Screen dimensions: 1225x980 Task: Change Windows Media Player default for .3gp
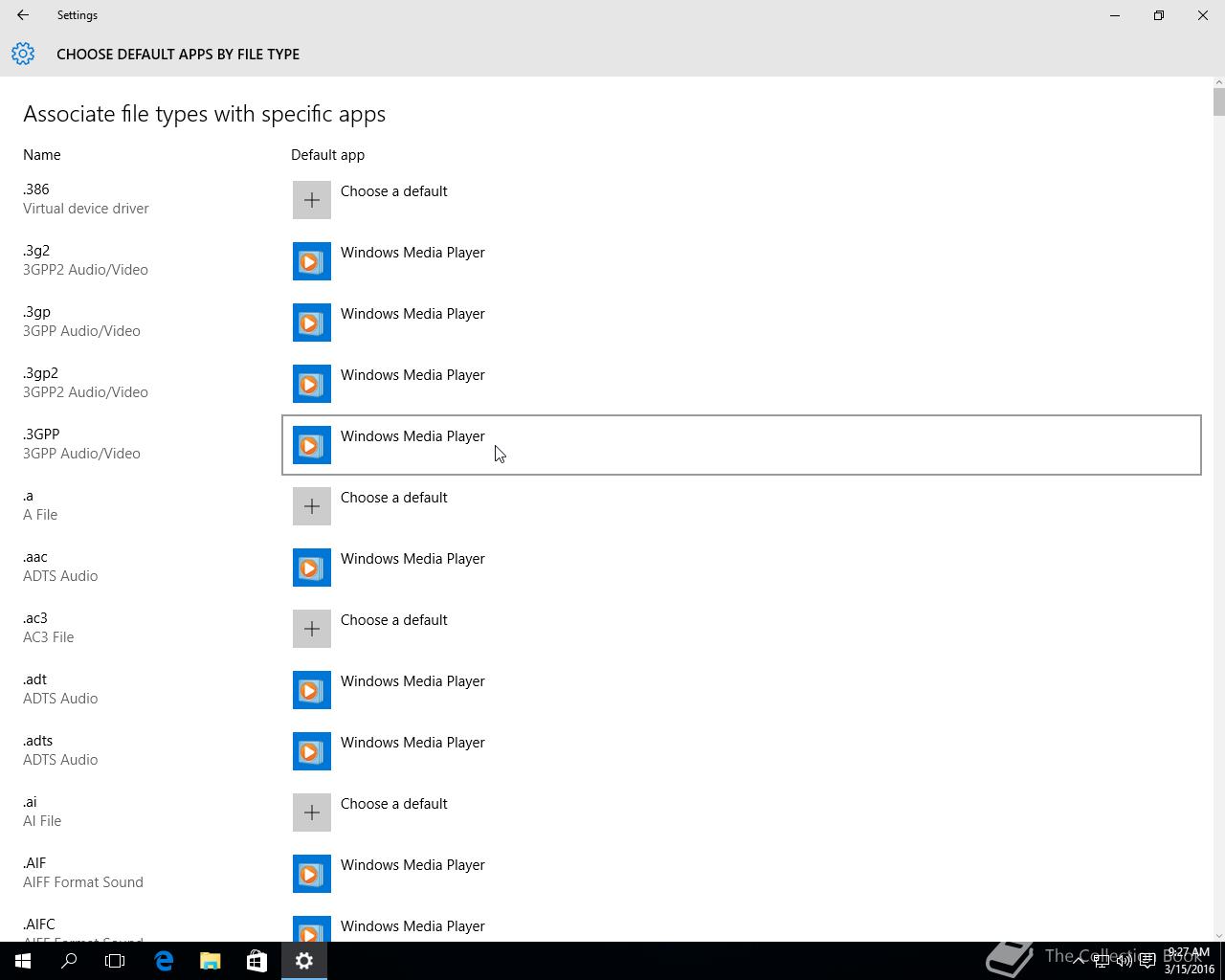click(x=742, y=323)
